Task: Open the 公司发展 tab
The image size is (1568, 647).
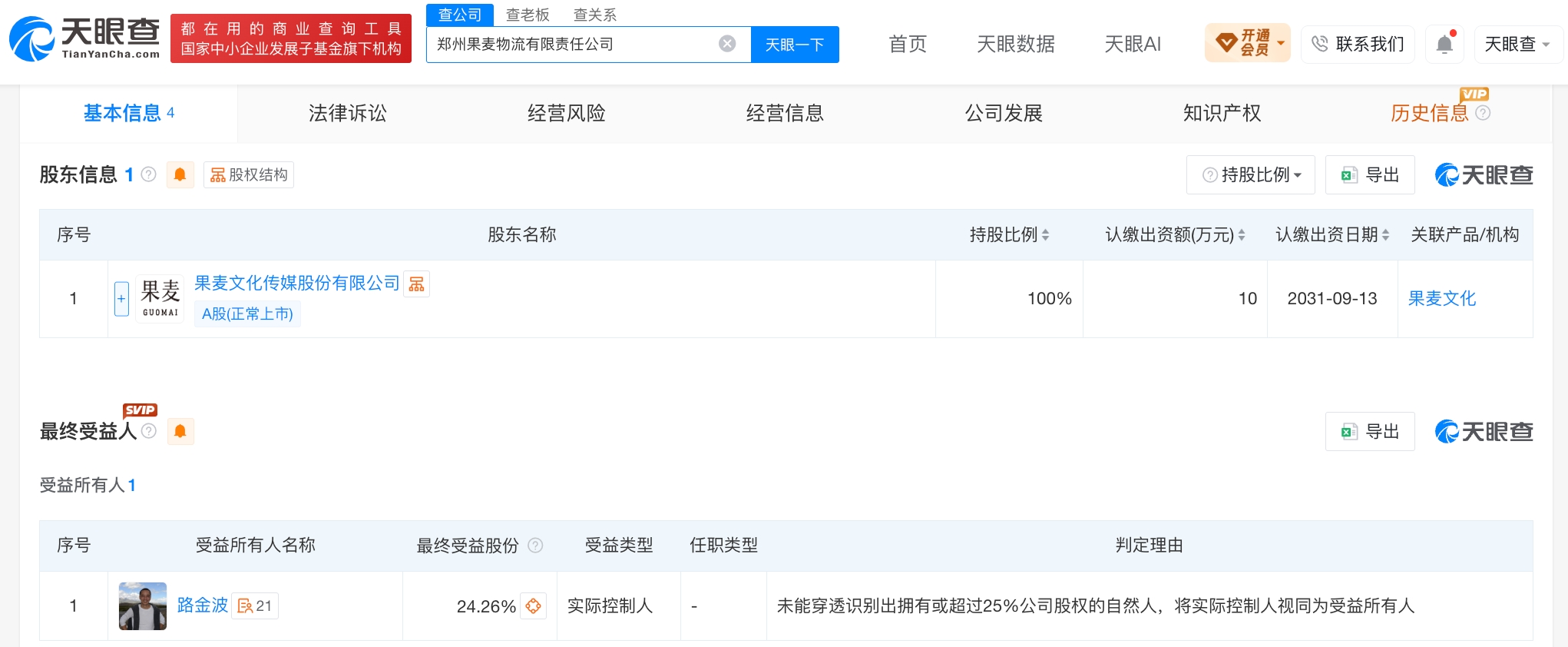Action: [x=1004, y=114]
